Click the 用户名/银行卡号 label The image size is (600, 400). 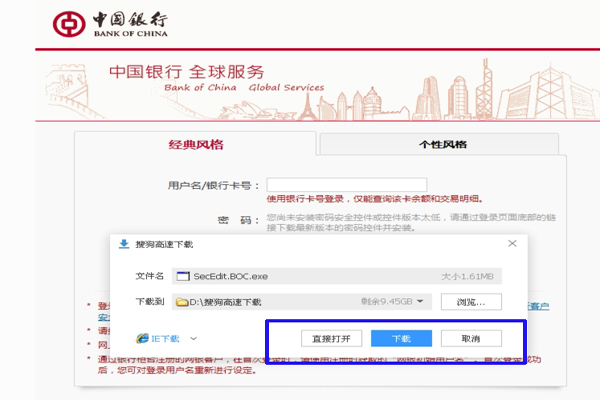213,186
